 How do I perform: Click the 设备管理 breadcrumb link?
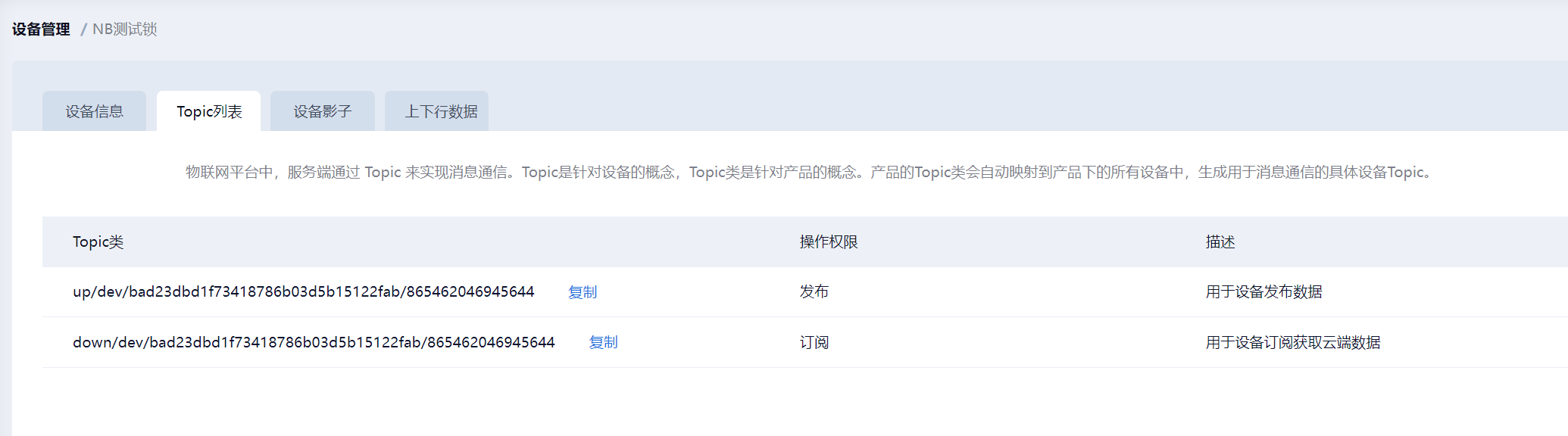[x=41, y=30]
